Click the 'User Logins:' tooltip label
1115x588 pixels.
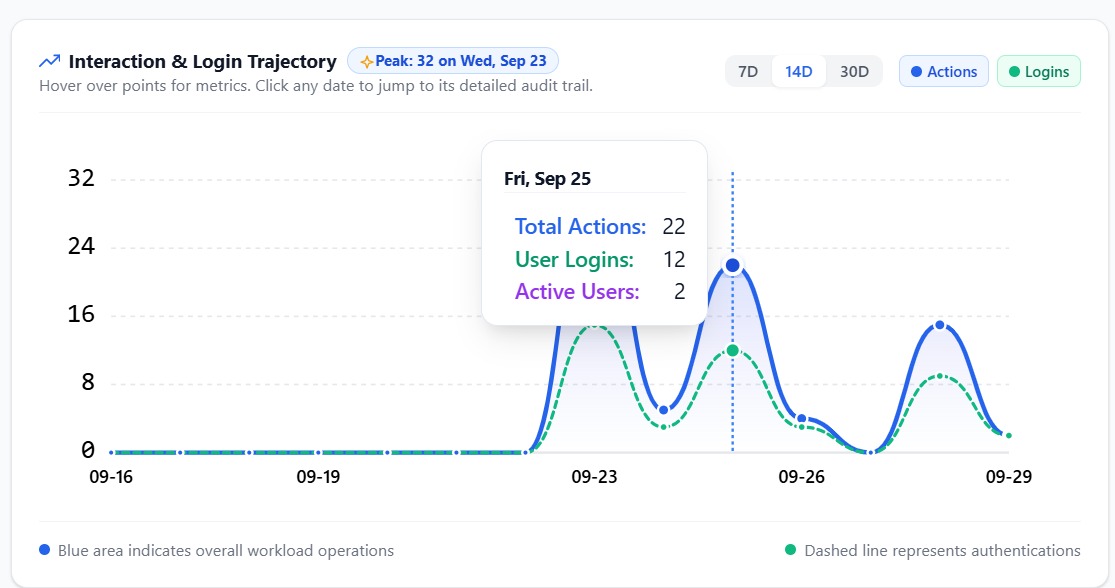coord(574,260)
